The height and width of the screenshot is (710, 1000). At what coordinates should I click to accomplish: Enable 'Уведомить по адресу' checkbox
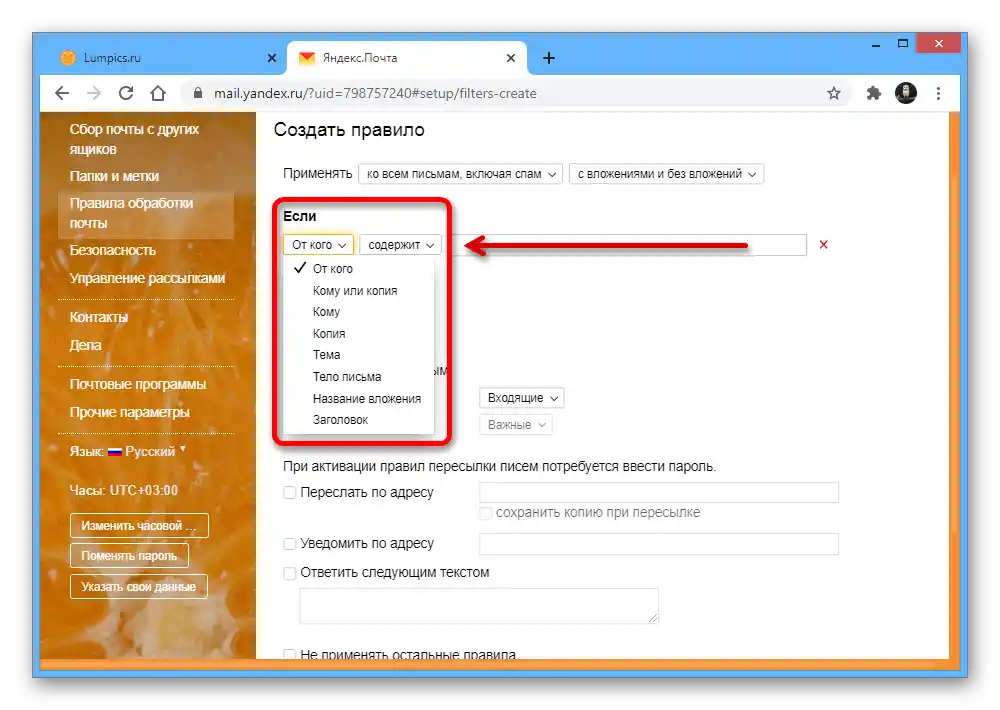pyautogui.click(x=290, y=544)
